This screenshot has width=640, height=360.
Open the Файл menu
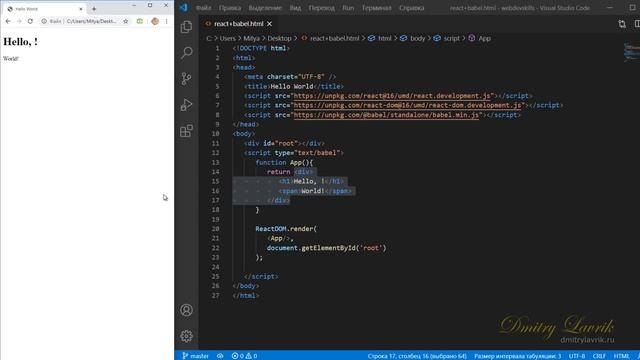click(204, 8)
